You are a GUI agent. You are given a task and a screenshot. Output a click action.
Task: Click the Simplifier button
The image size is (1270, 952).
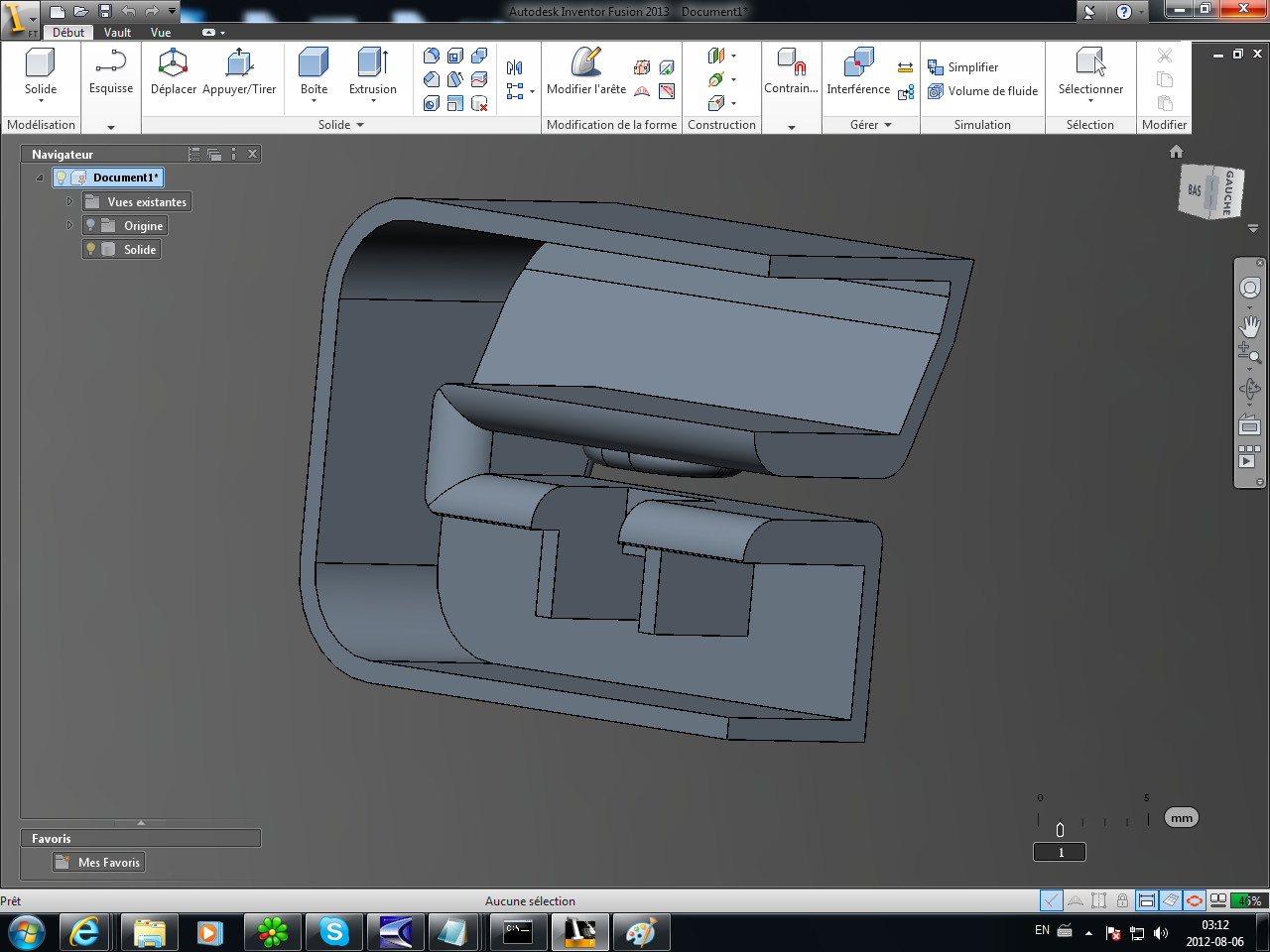pos(972,67)
